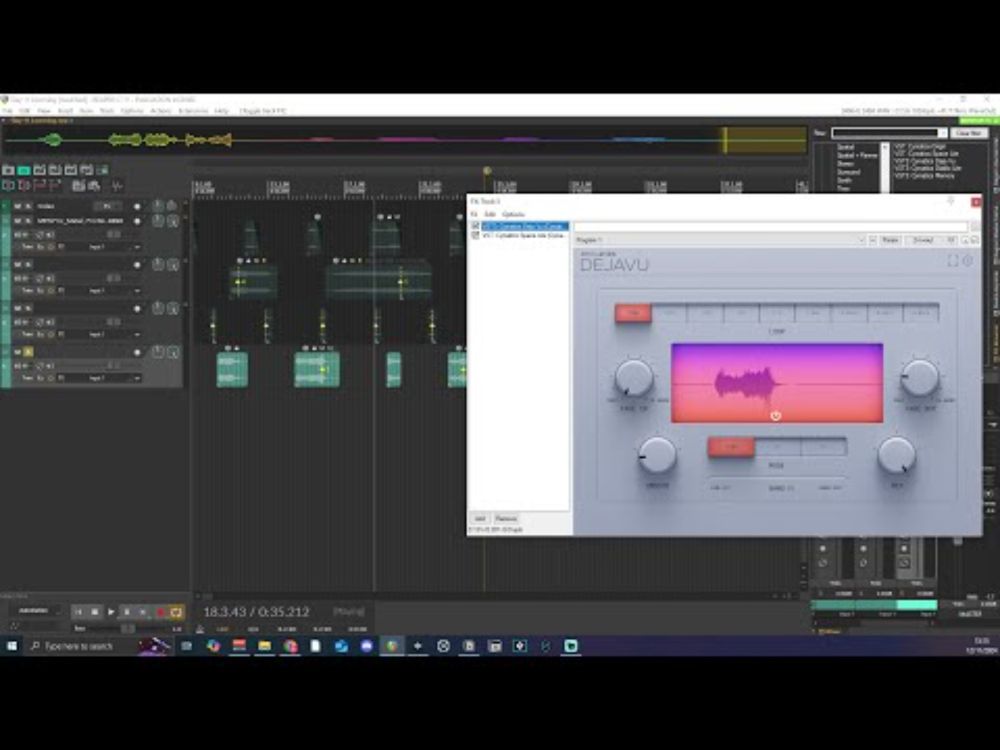Open the Actions menu

tap(161, 111)
